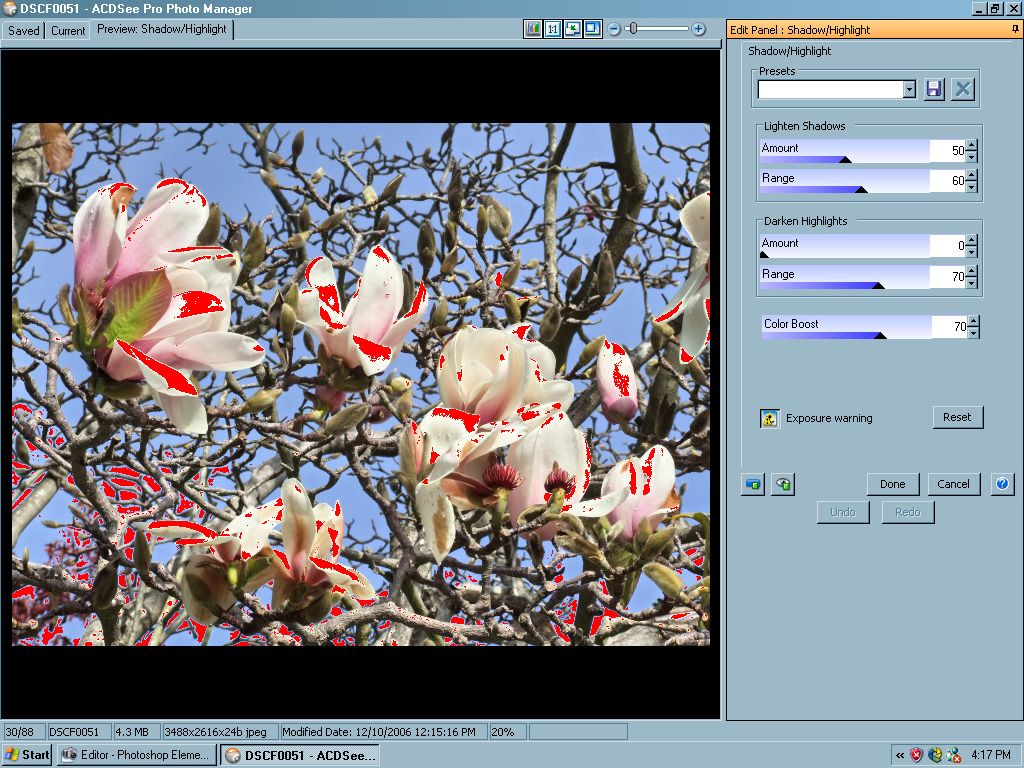Switch to the Current tab
The width and height of the screenshot is (1024, 768).
tap(68, 30)
